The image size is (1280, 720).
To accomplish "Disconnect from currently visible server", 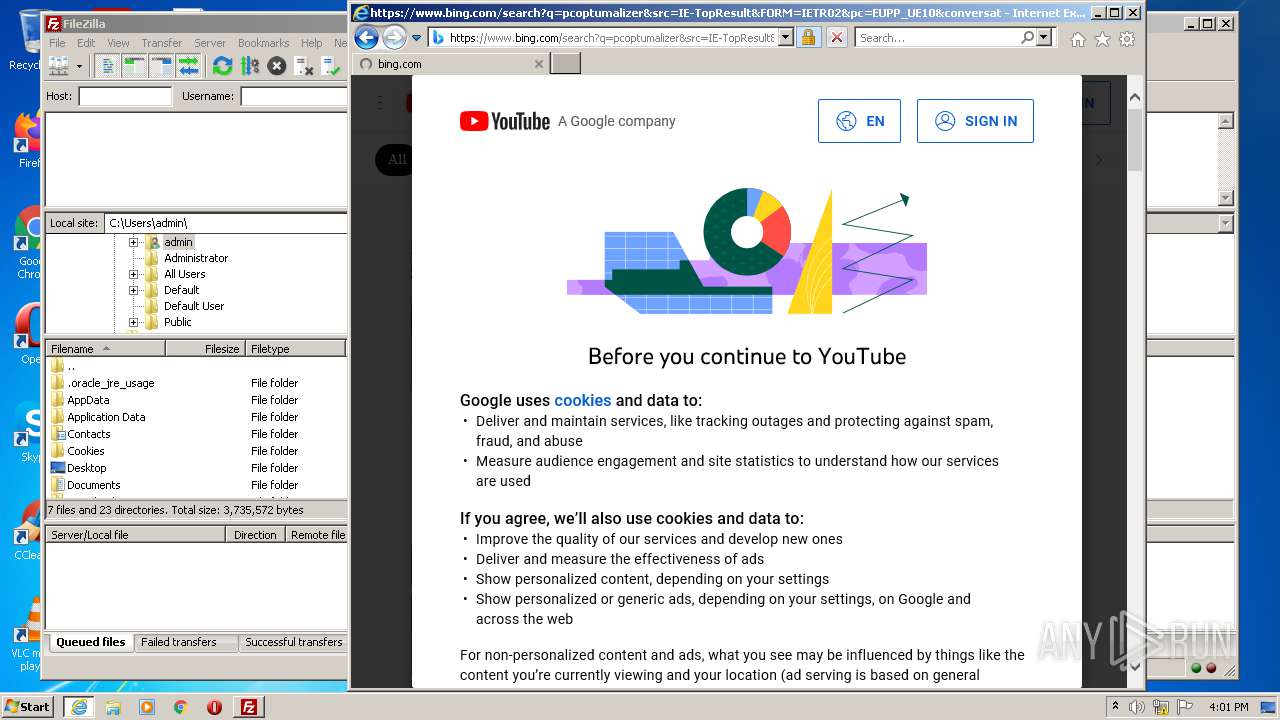I will click(x=304, y=66).
